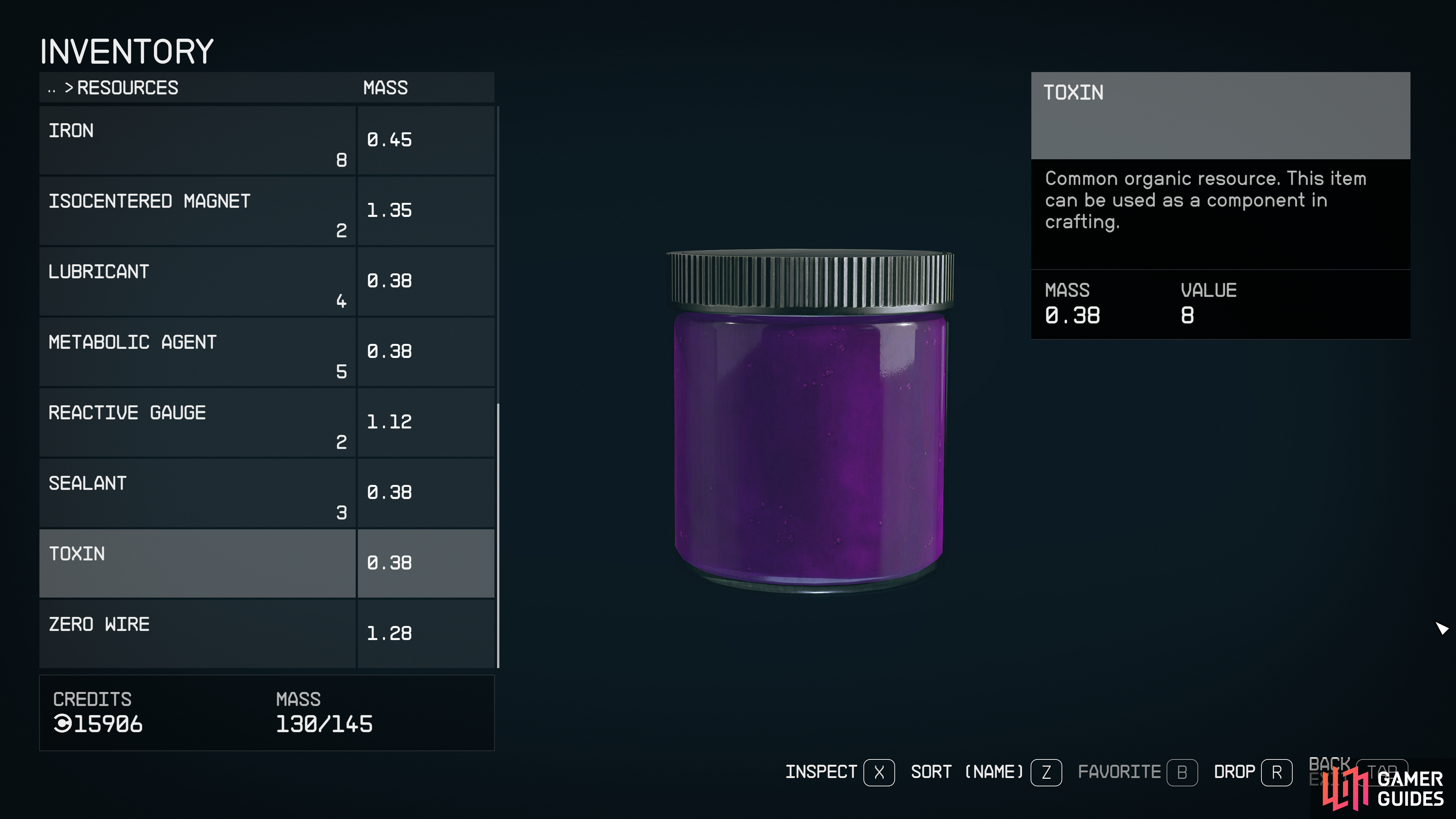
Task: Click the X key icon for Inspect
Action: coord(879,772)
